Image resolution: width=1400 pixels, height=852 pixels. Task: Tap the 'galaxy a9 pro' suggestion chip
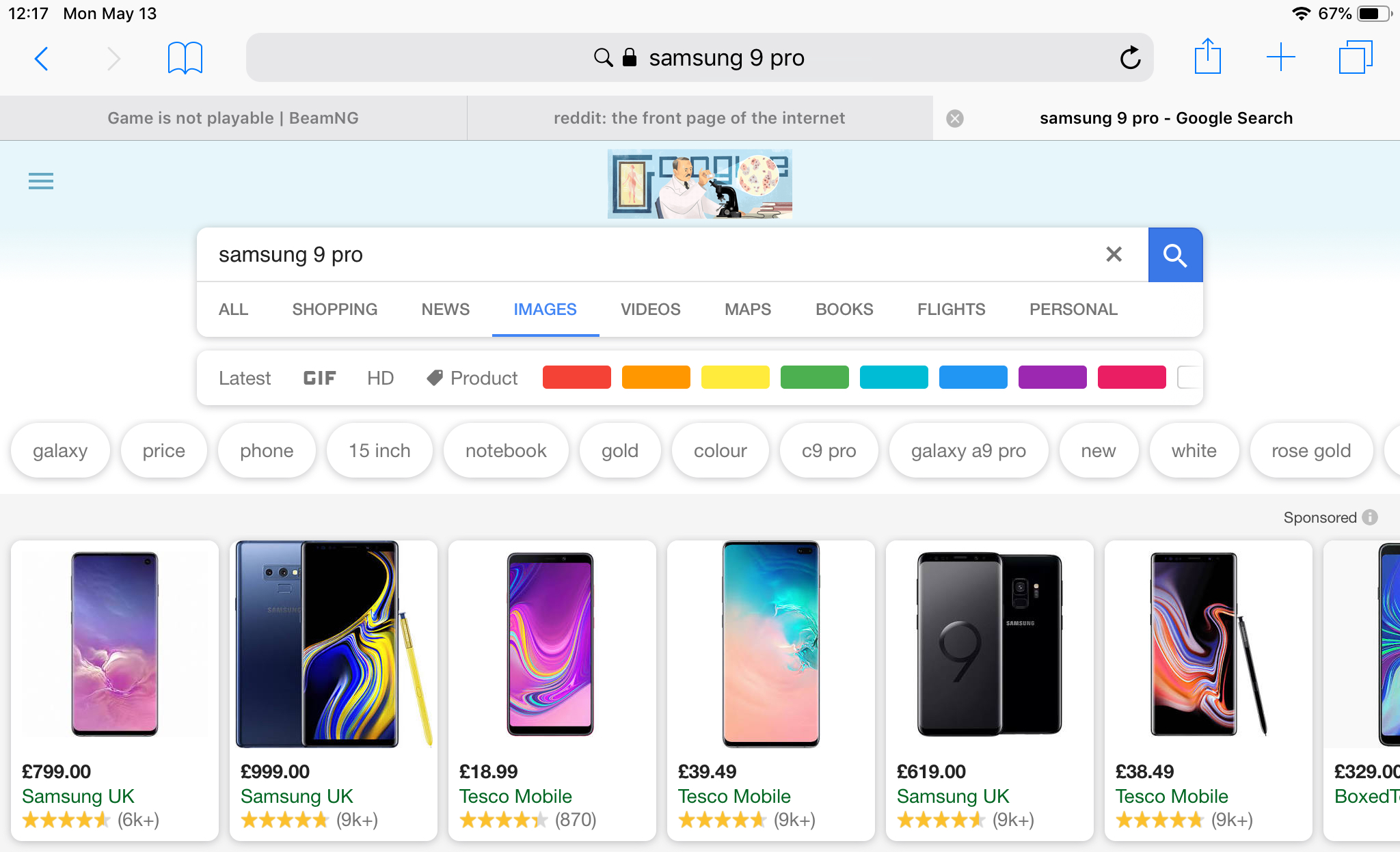coord(968,451)
